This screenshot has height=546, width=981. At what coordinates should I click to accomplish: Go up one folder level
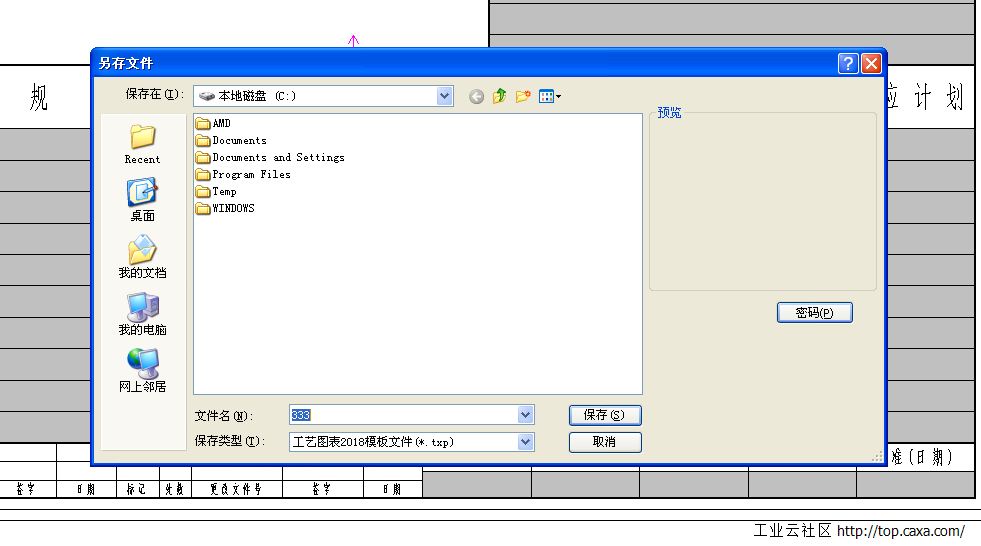500,97
